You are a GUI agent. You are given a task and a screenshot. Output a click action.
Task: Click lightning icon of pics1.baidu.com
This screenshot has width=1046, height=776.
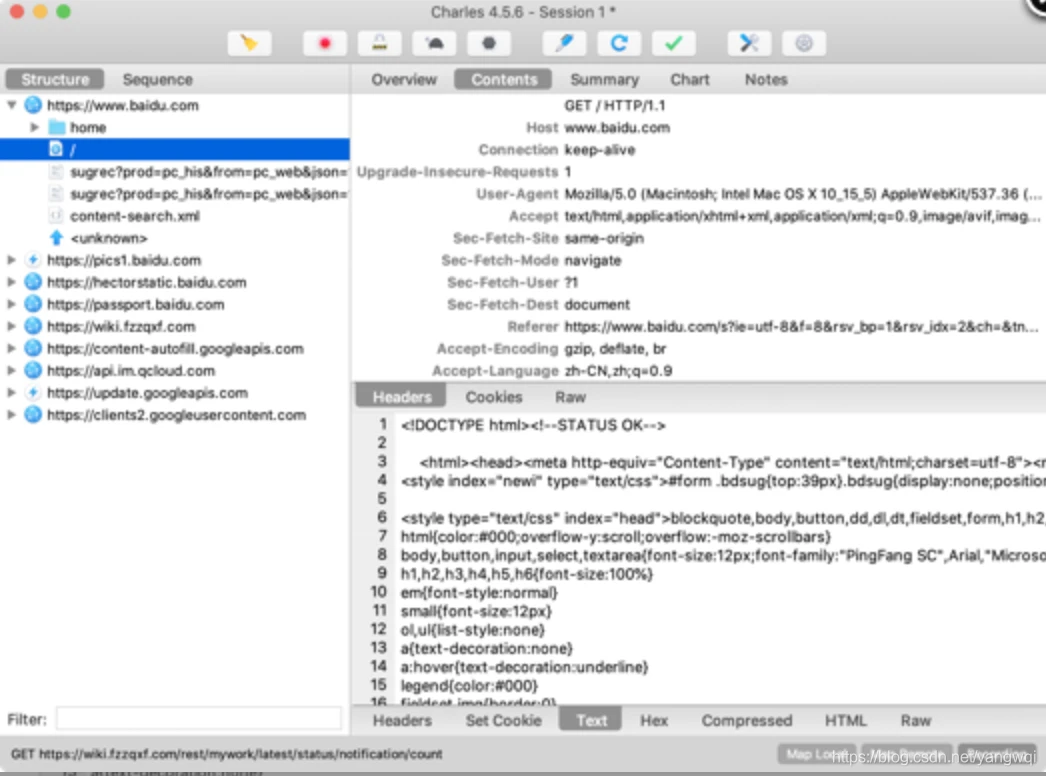click(x=33, y=260)
